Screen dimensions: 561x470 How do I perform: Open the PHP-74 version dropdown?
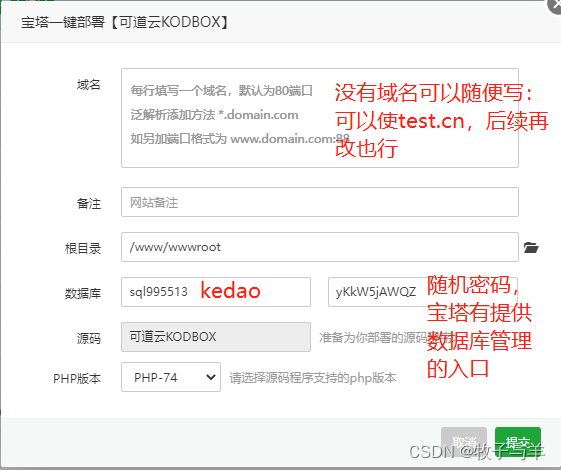click(171, 377)
